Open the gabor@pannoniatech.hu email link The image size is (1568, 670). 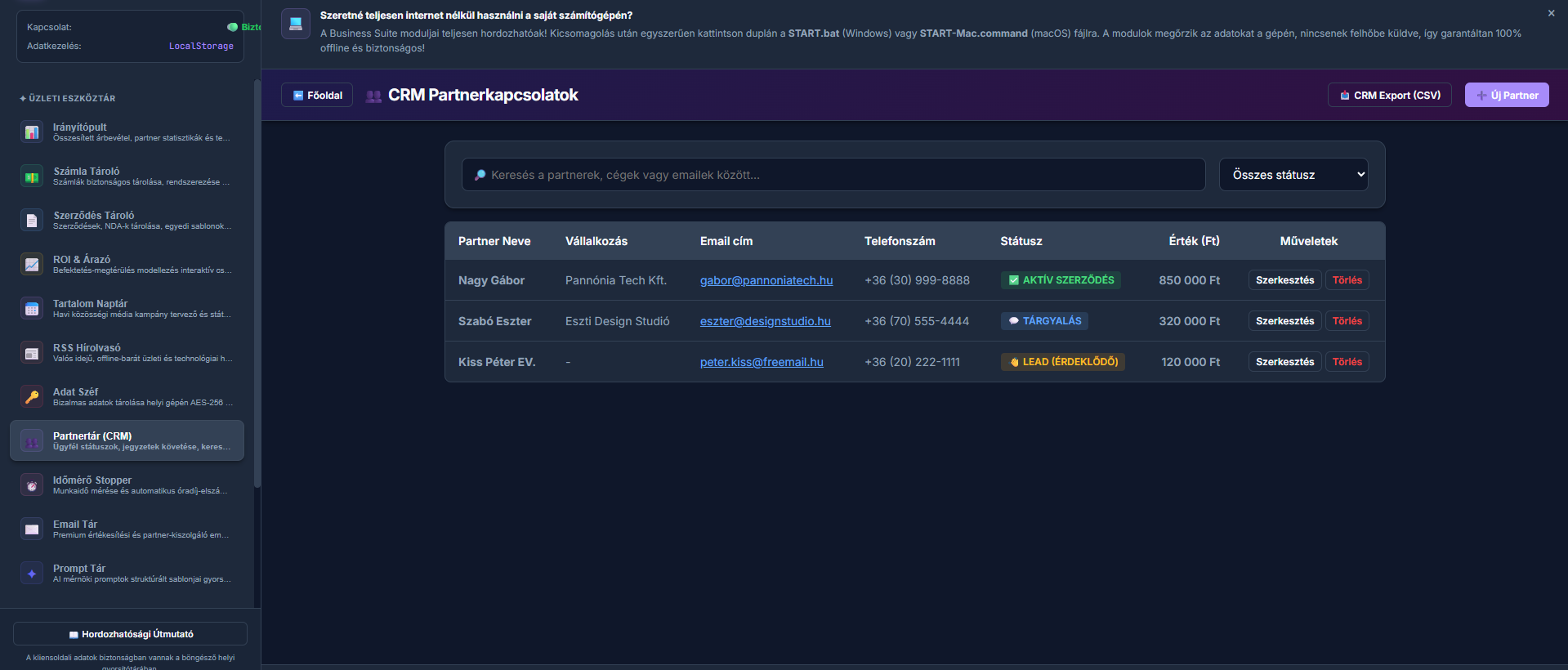(766, 280)
